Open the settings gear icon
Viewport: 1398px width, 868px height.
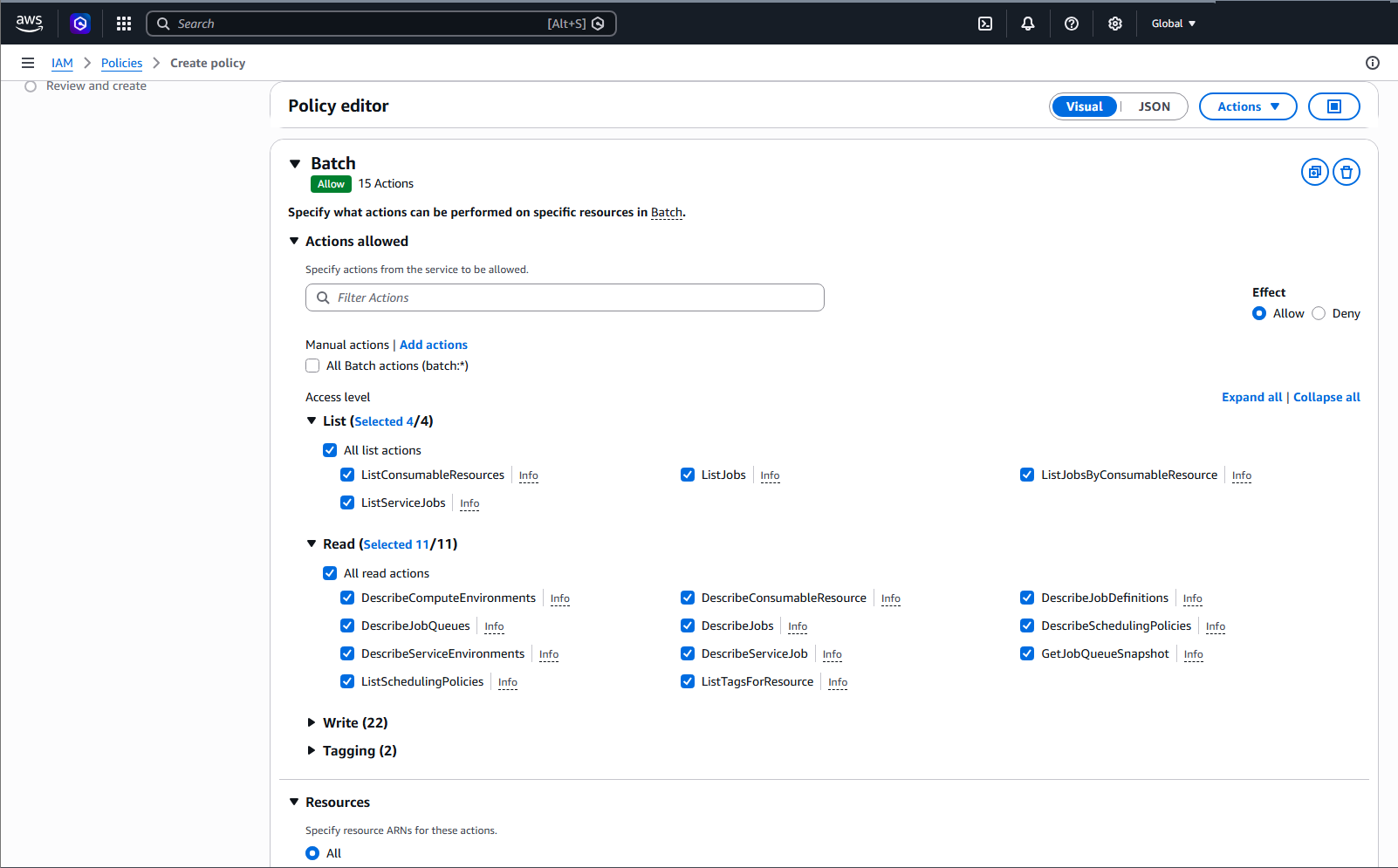tap(1115, 24)
